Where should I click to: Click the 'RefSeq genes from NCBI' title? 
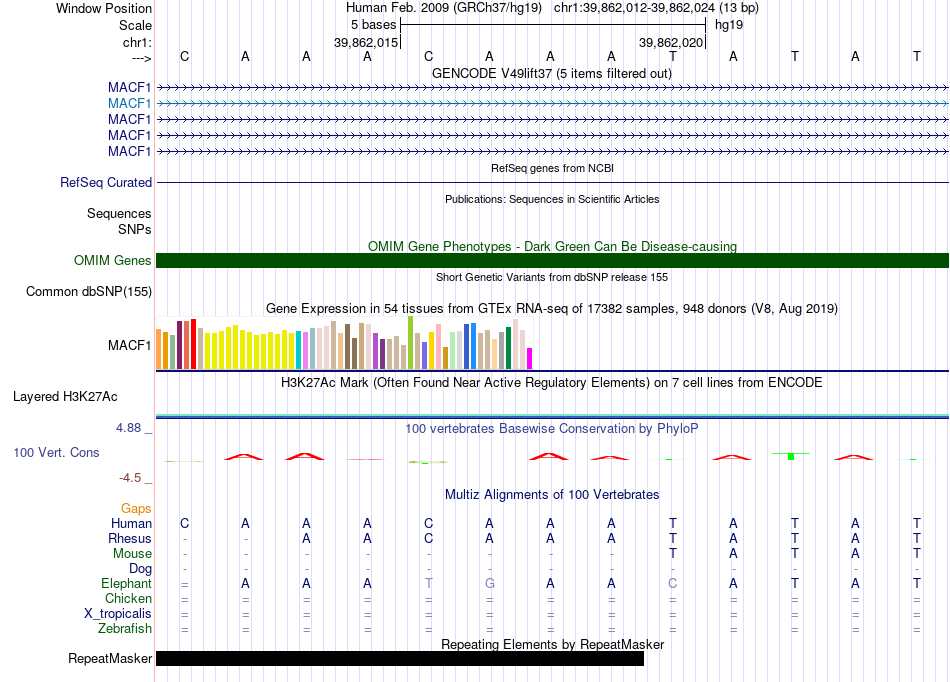click(552, 168)
